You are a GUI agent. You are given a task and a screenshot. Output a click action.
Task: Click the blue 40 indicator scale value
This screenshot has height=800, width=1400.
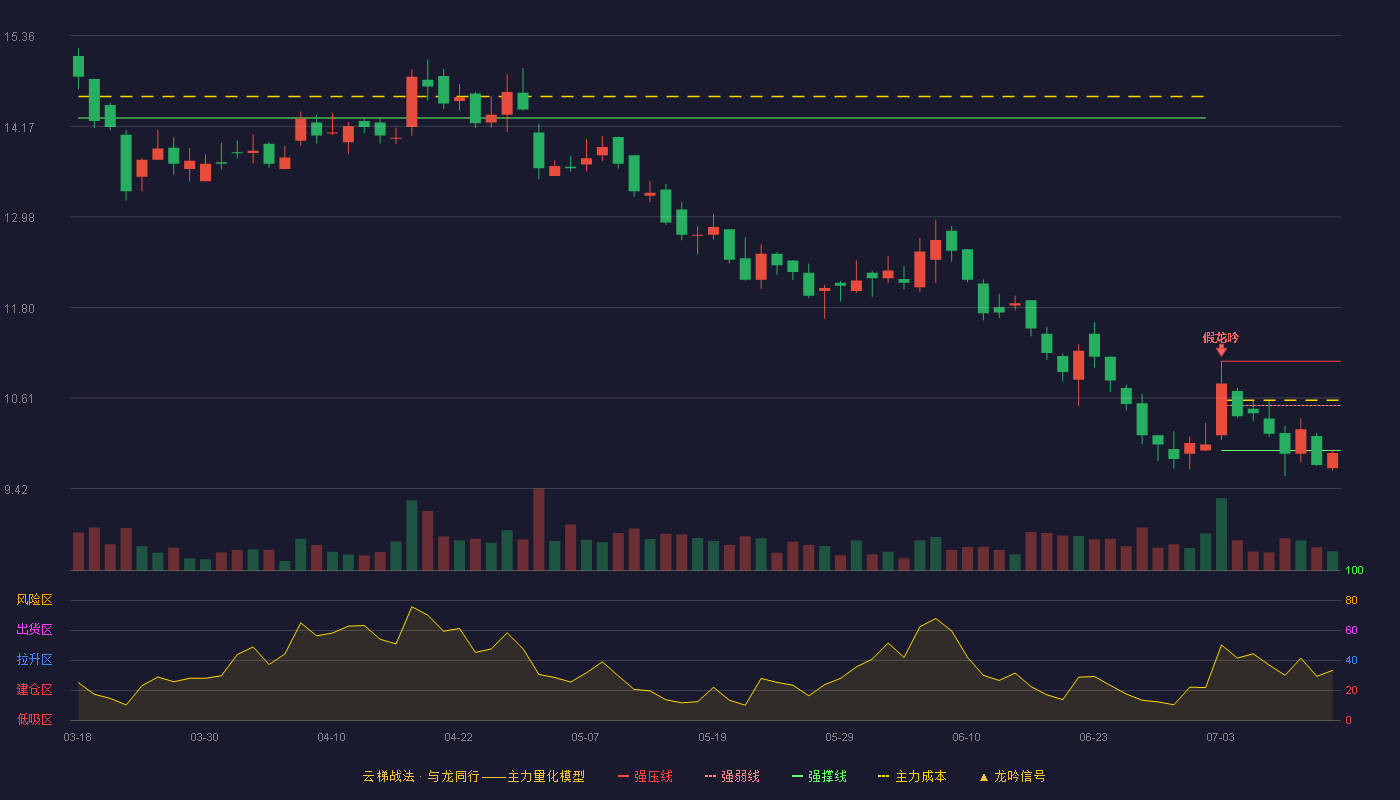coord(1351,660)
